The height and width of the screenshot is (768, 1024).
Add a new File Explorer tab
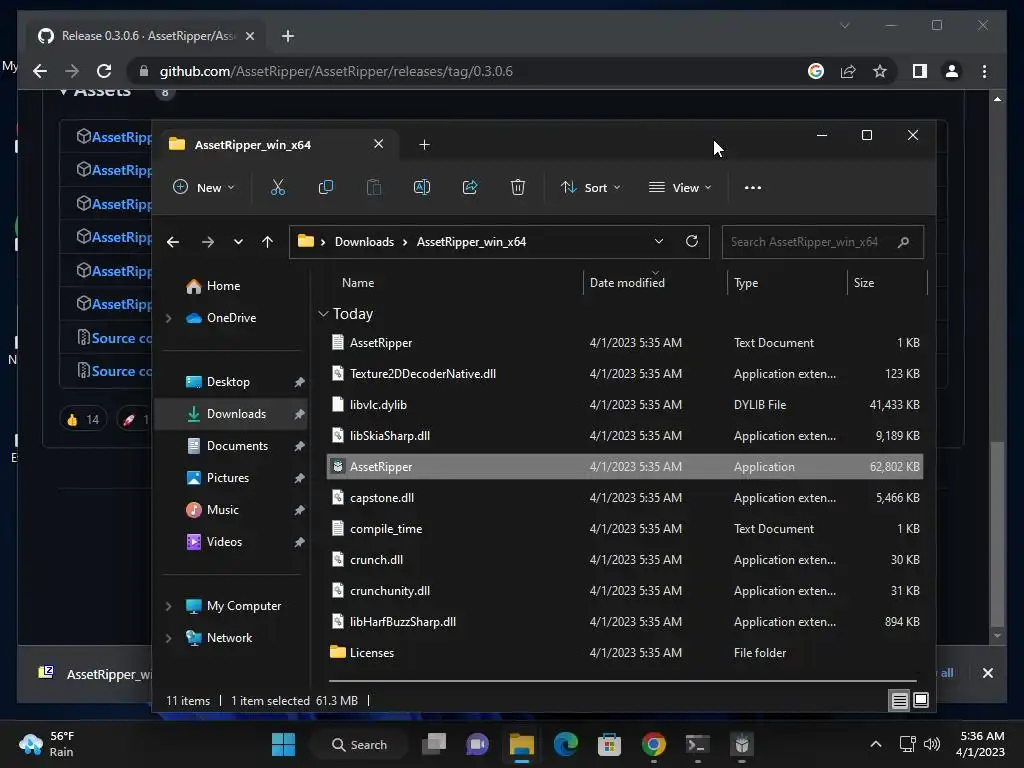coord(424,144)
